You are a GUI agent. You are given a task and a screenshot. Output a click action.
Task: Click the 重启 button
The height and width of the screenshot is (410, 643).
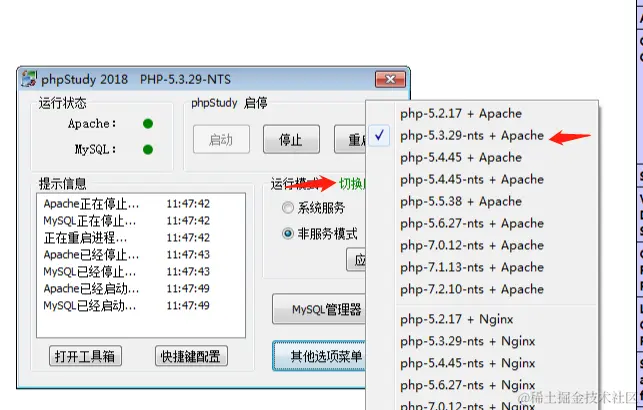click(x=350, y=140)
